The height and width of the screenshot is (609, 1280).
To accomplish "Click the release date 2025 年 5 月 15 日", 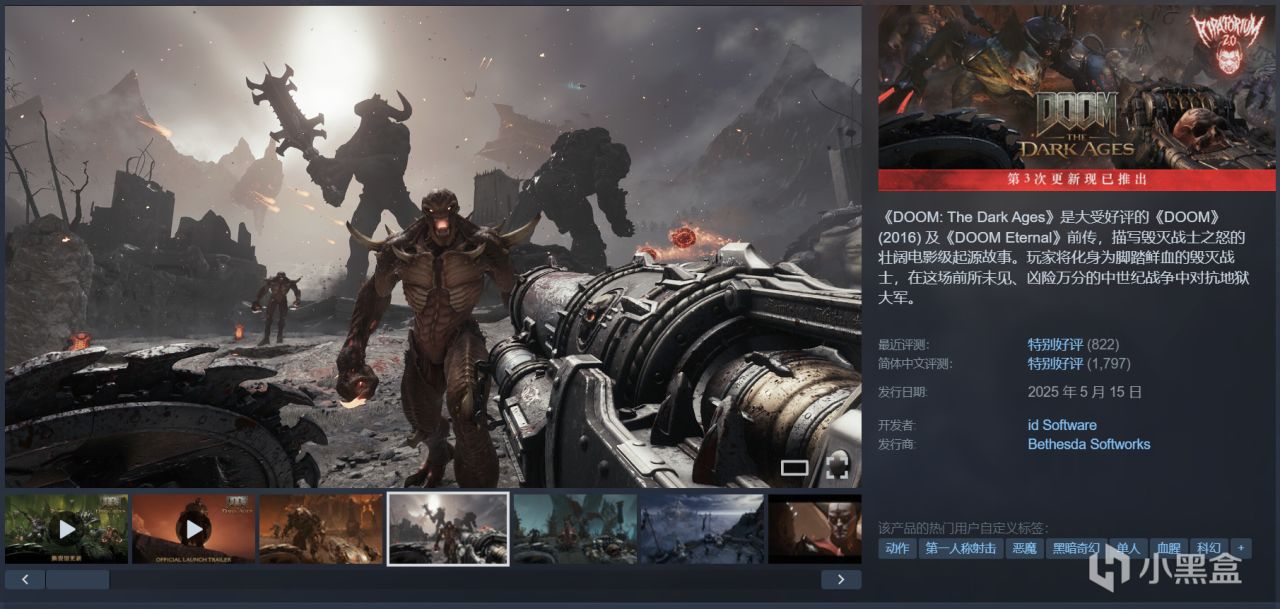I will [1085, 392].
